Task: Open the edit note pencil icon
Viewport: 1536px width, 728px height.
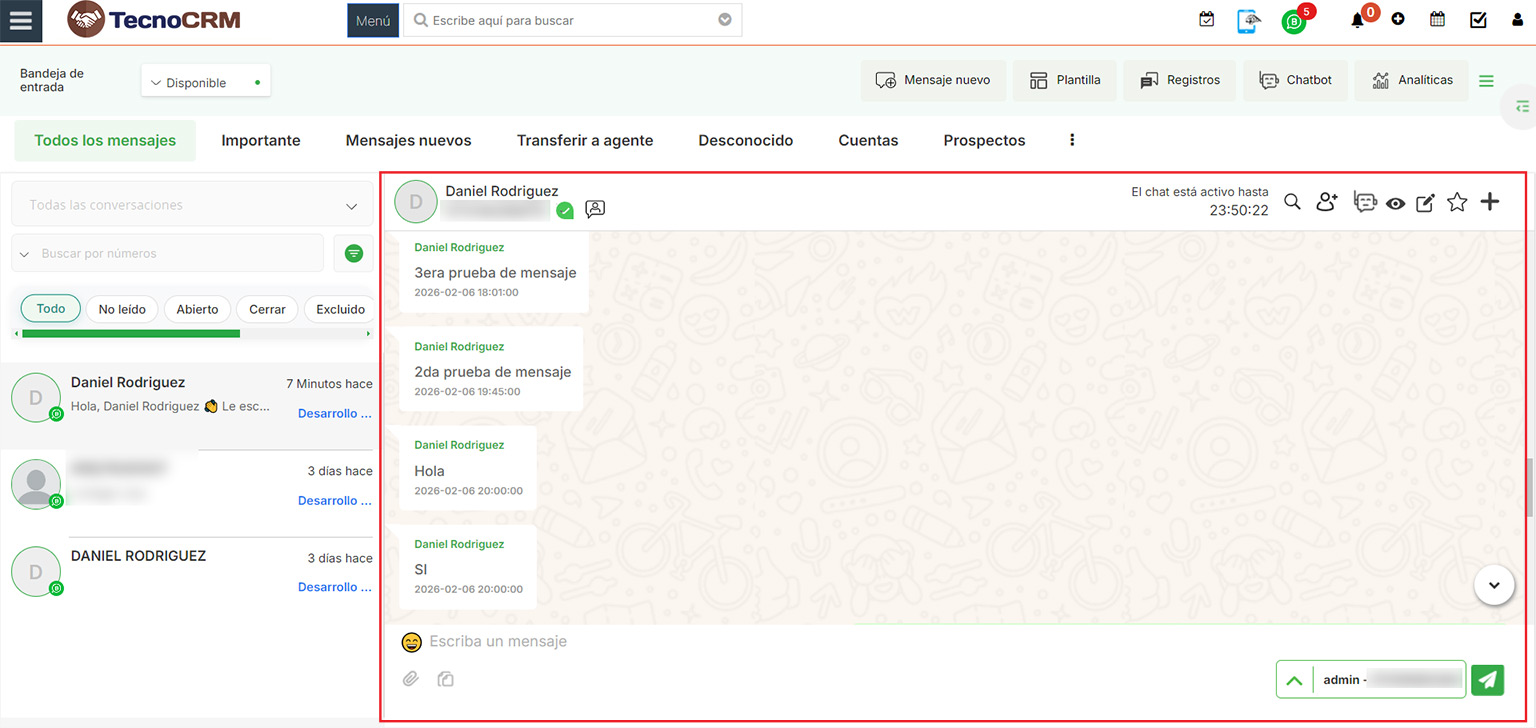Action: [x=1425, y=203]
